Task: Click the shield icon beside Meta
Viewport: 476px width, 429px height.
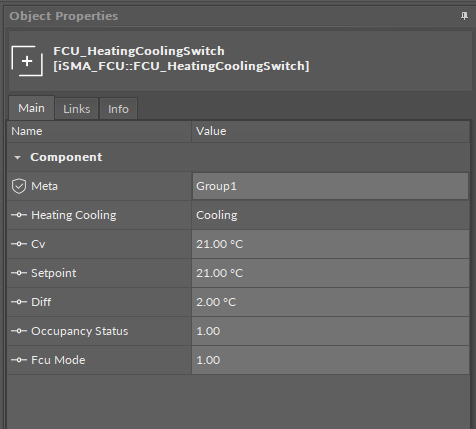Action: point(19,186)
